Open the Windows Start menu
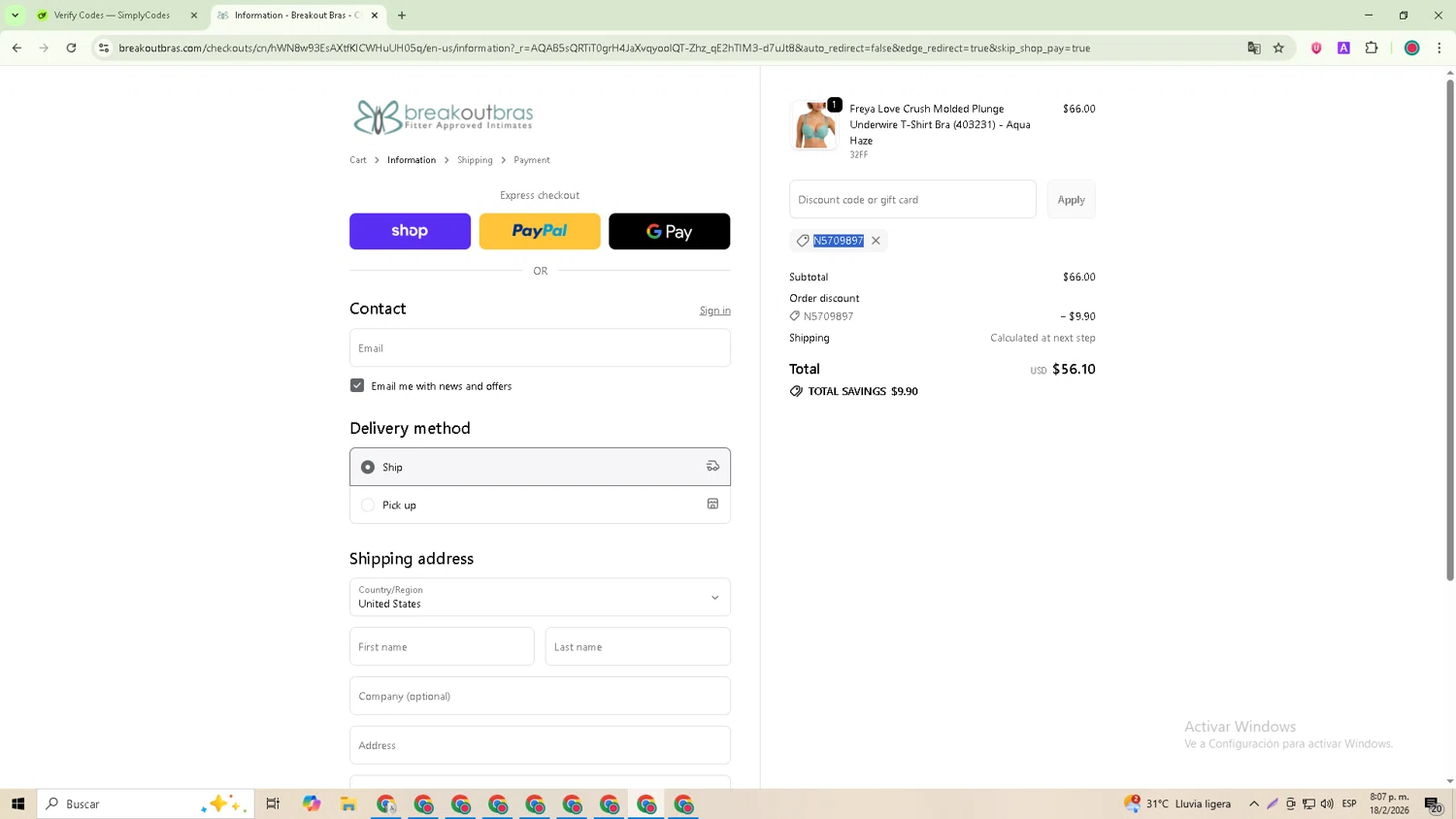Viewport: 1456px width, 819px height. [17, 803]
